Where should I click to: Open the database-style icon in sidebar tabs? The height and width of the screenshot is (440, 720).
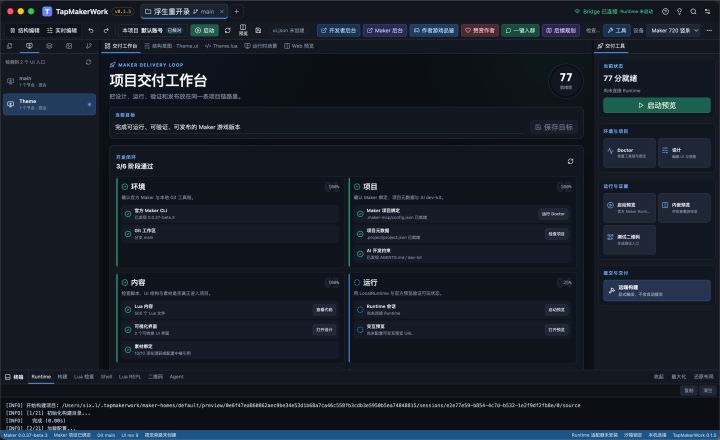(x=49, y=46)
